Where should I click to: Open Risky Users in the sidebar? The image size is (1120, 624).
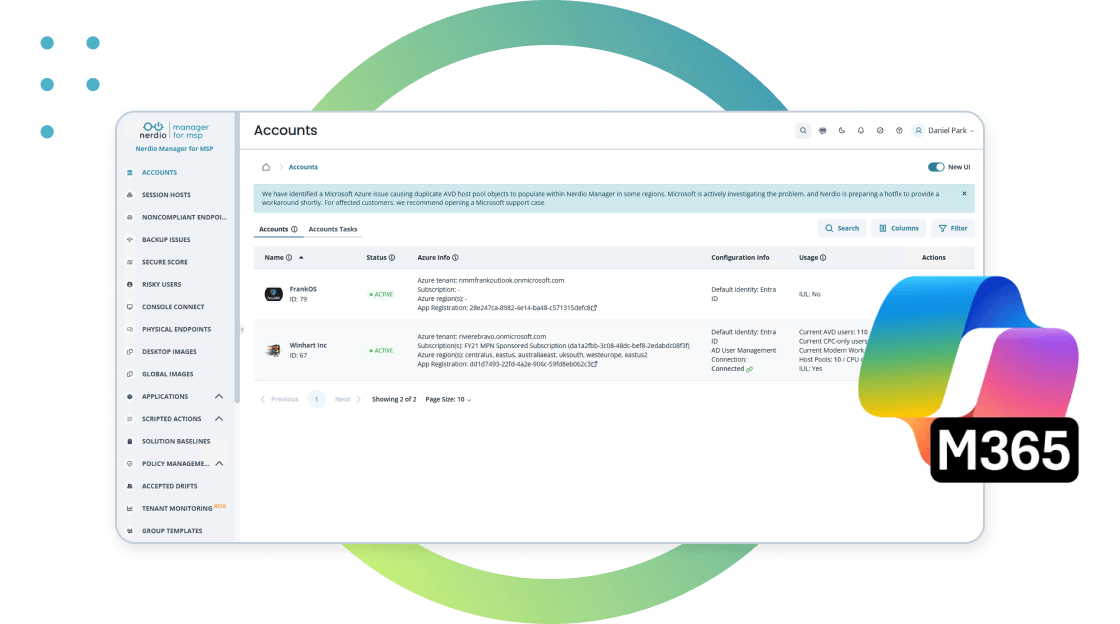[x=161, y=284]
